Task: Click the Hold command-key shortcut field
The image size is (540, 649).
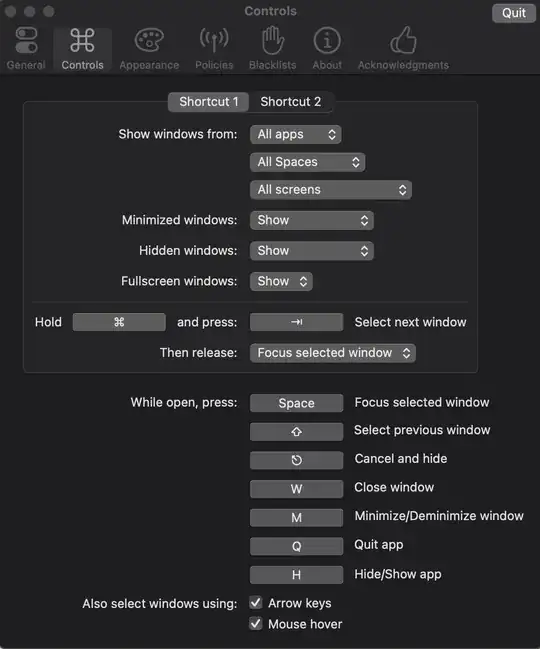Action: click(119, 322)
